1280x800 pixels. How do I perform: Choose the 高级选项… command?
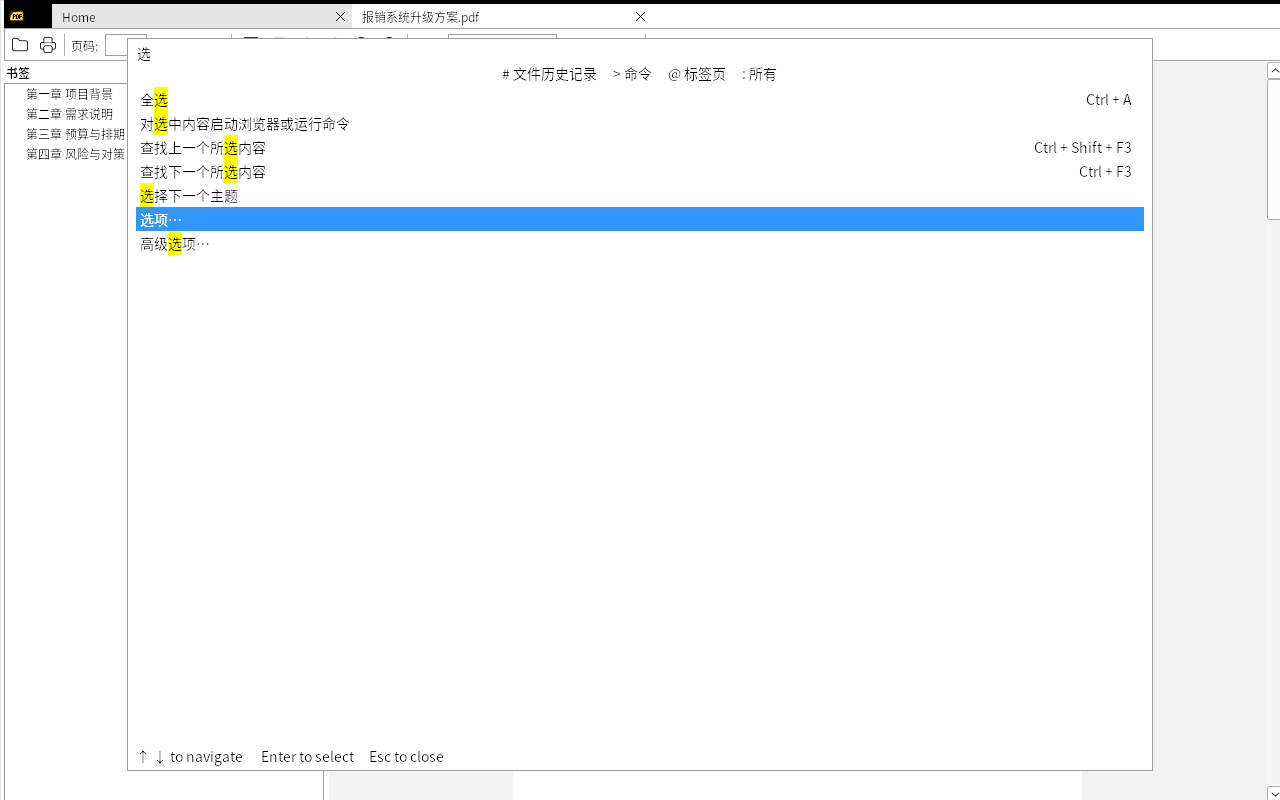pyautogui.click(x=640, y=243)
